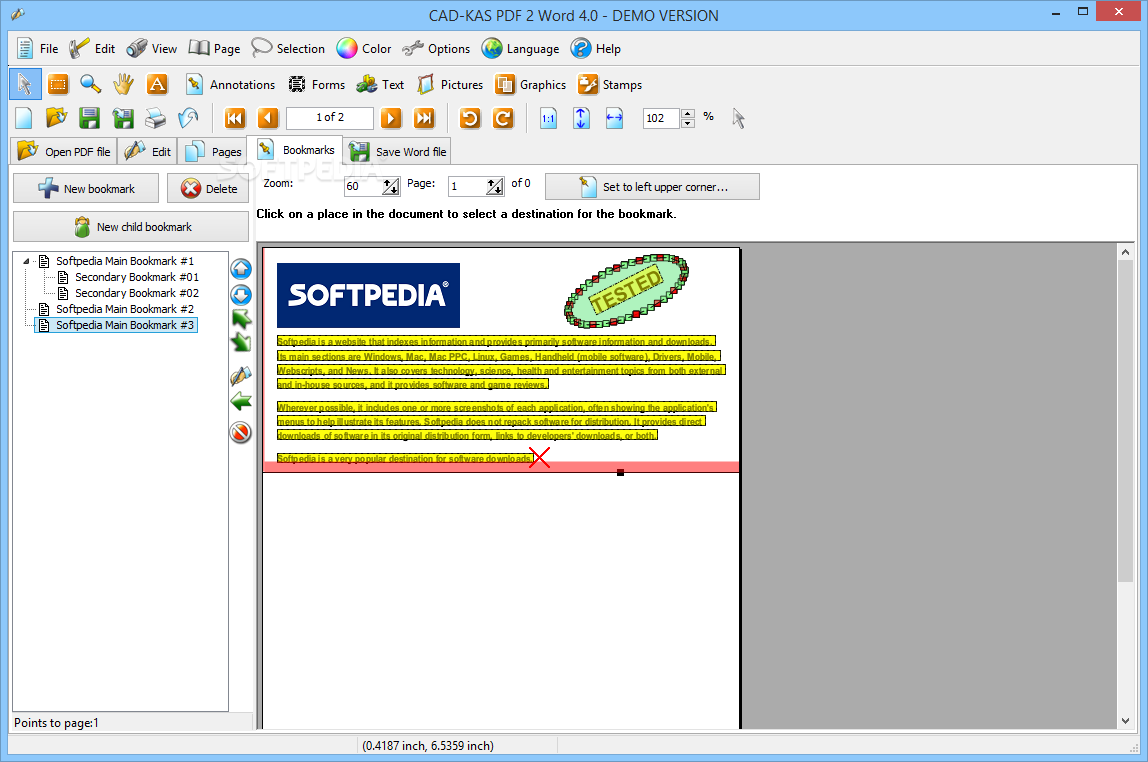Collapse Softpedia Main Bookmark #1 node
1148x762 pixels.
tap(26, 261)
